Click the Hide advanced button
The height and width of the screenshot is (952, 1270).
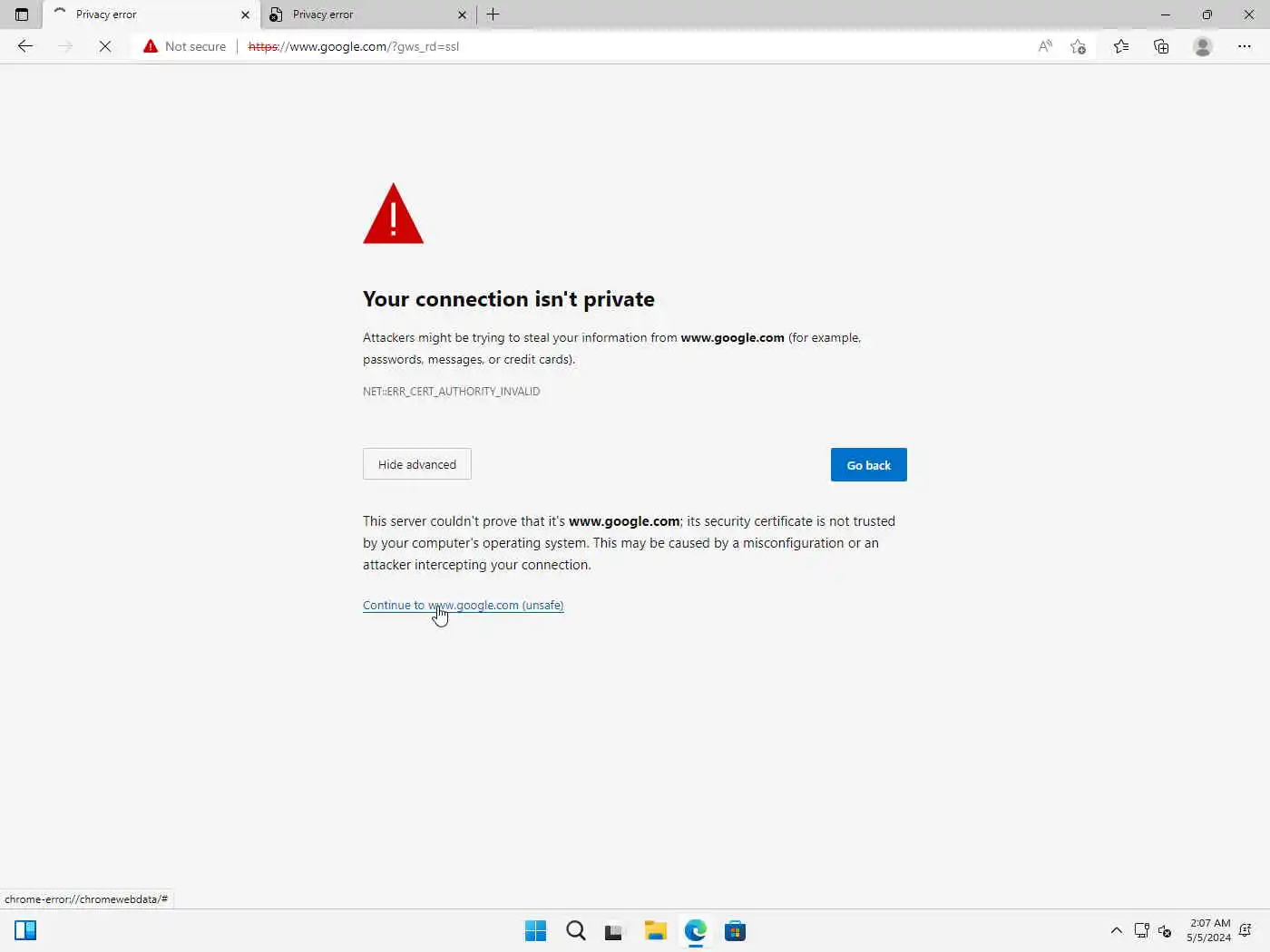(417, 464)
